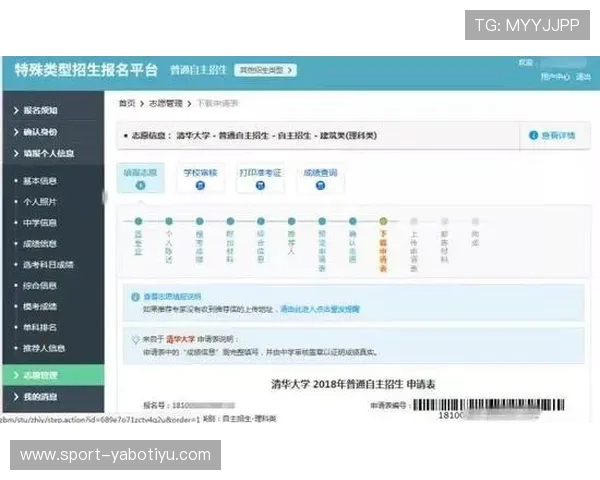Open 单科排名 in the sidebar
Image resolution: width=600 pixels, height=480 pixels.
coord(40,327)
